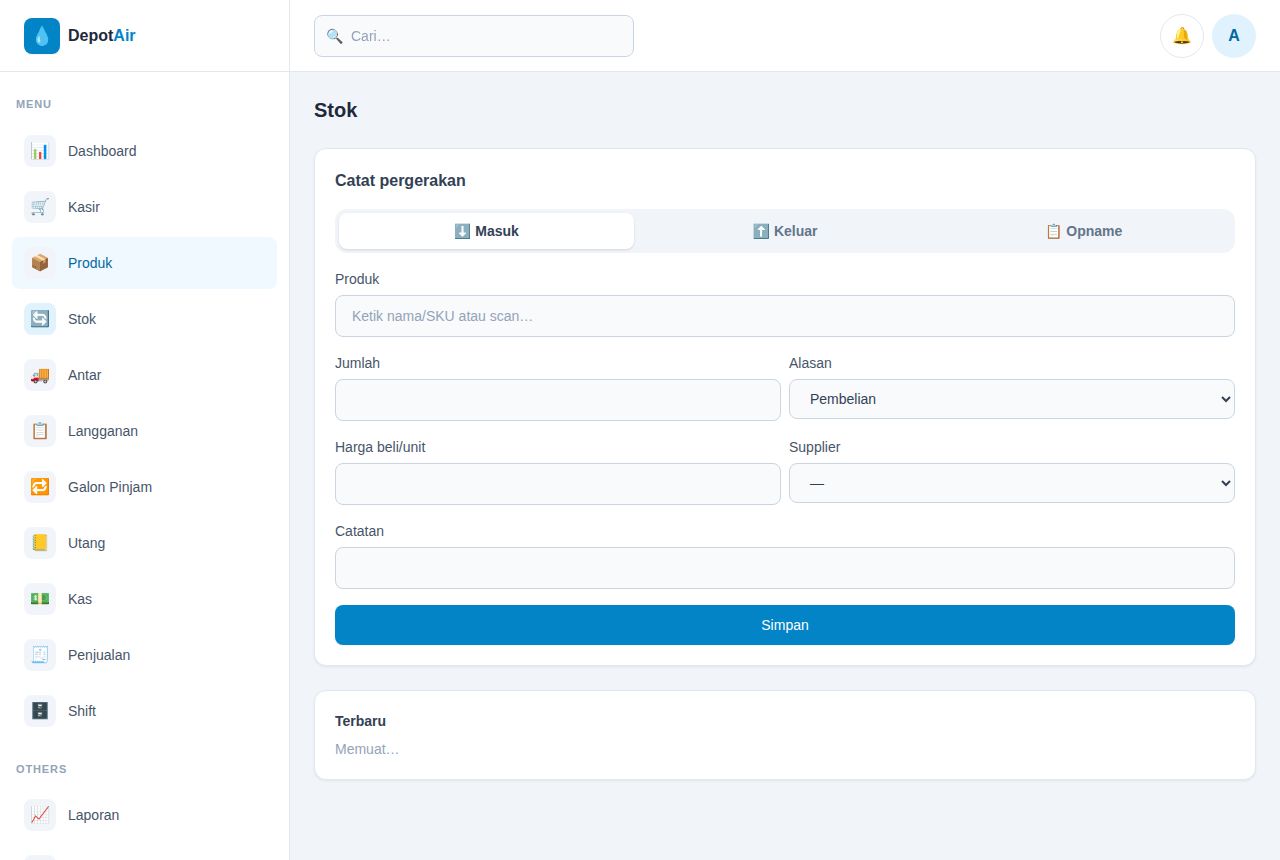Screen dimensions: 1280x860
Task: Switch to the Masuk tab
Action: (x=486, y=231)
